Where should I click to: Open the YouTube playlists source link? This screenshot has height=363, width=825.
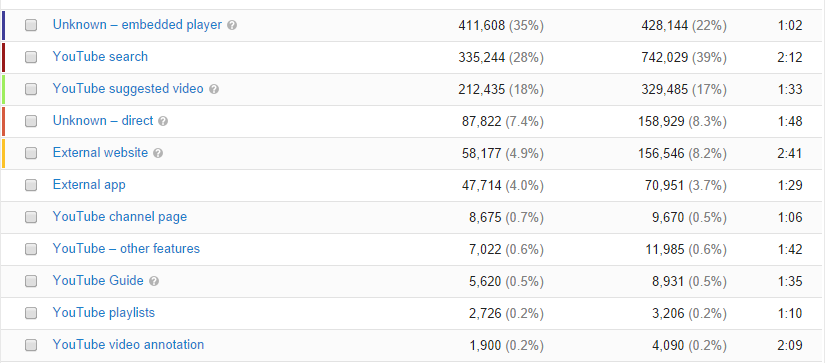[x=104, y=313]
